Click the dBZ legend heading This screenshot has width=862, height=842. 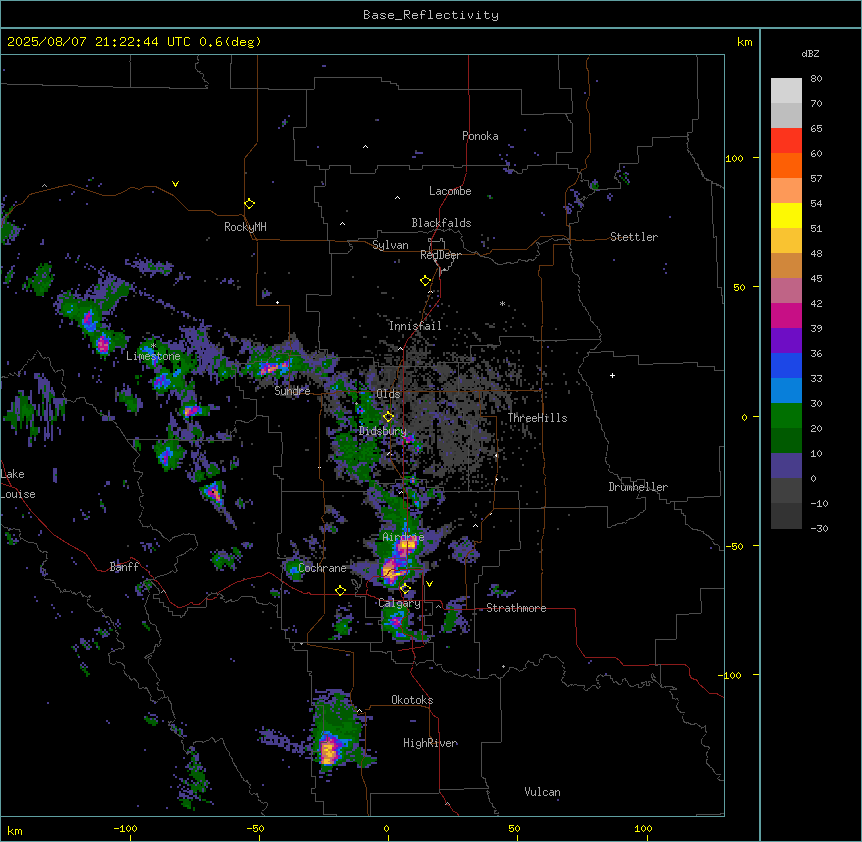(x=810, y=53)
